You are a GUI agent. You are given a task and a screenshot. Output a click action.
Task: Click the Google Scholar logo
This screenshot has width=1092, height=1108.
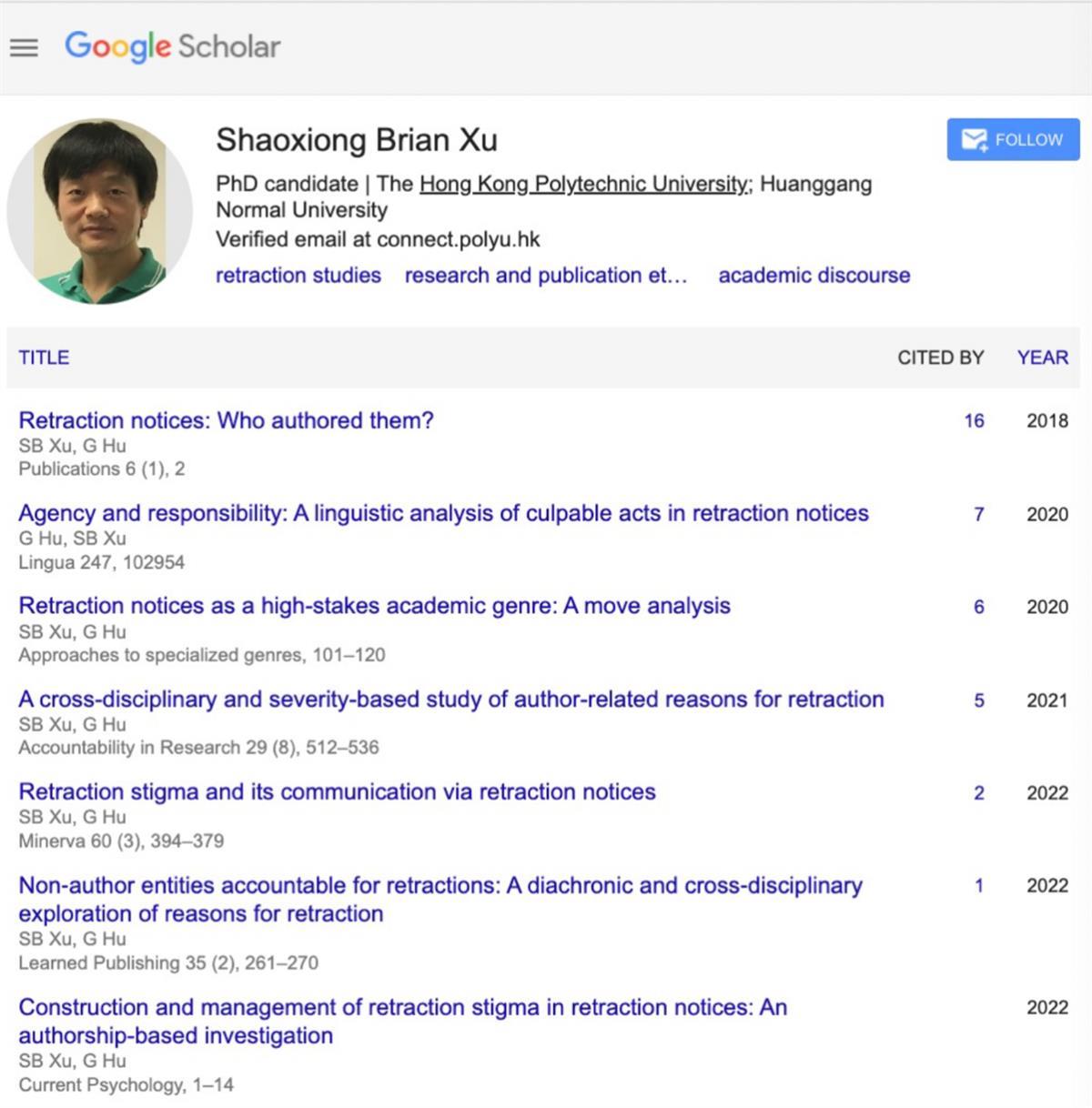tap(172, 46)
